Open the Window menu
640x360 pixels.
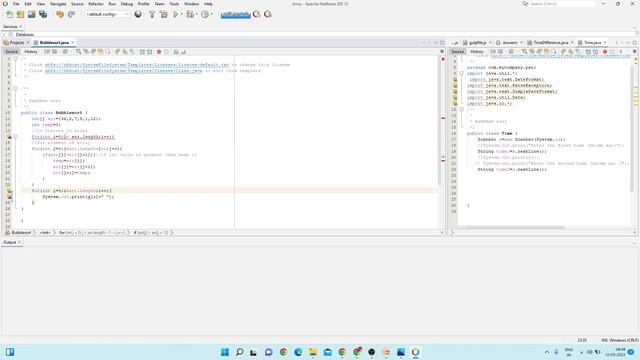pyautogui.click(x=191, y=4)
